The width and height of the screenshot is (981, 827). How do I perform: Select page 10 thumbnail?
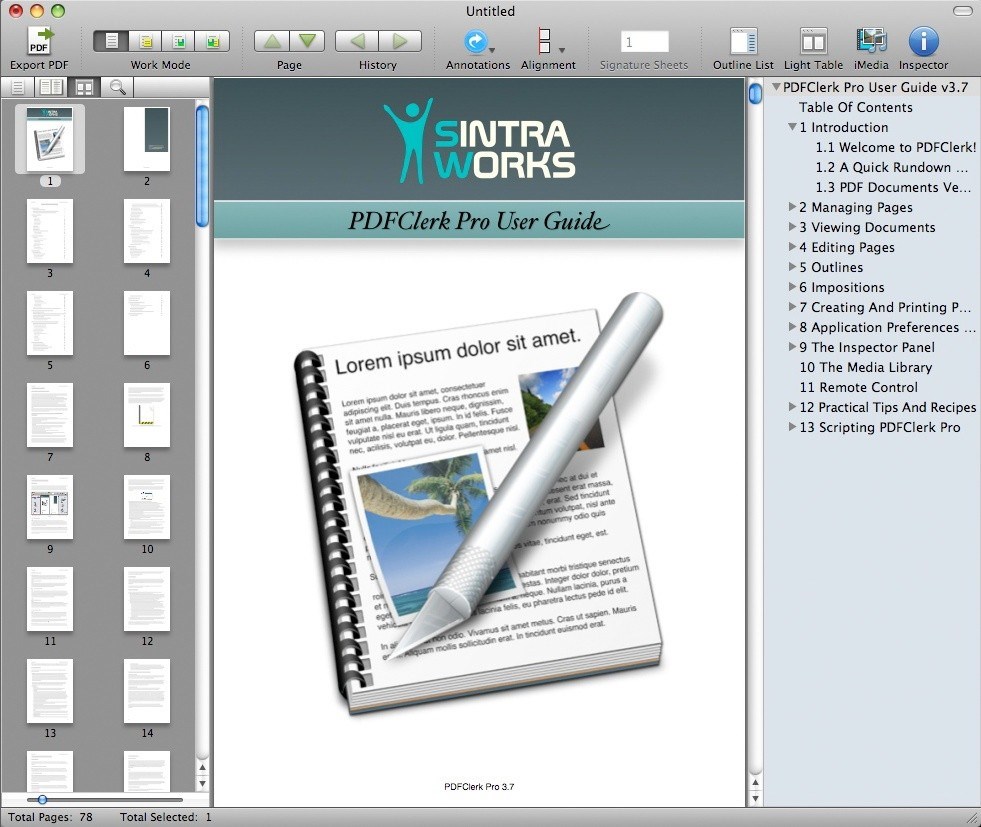point(147,507)
